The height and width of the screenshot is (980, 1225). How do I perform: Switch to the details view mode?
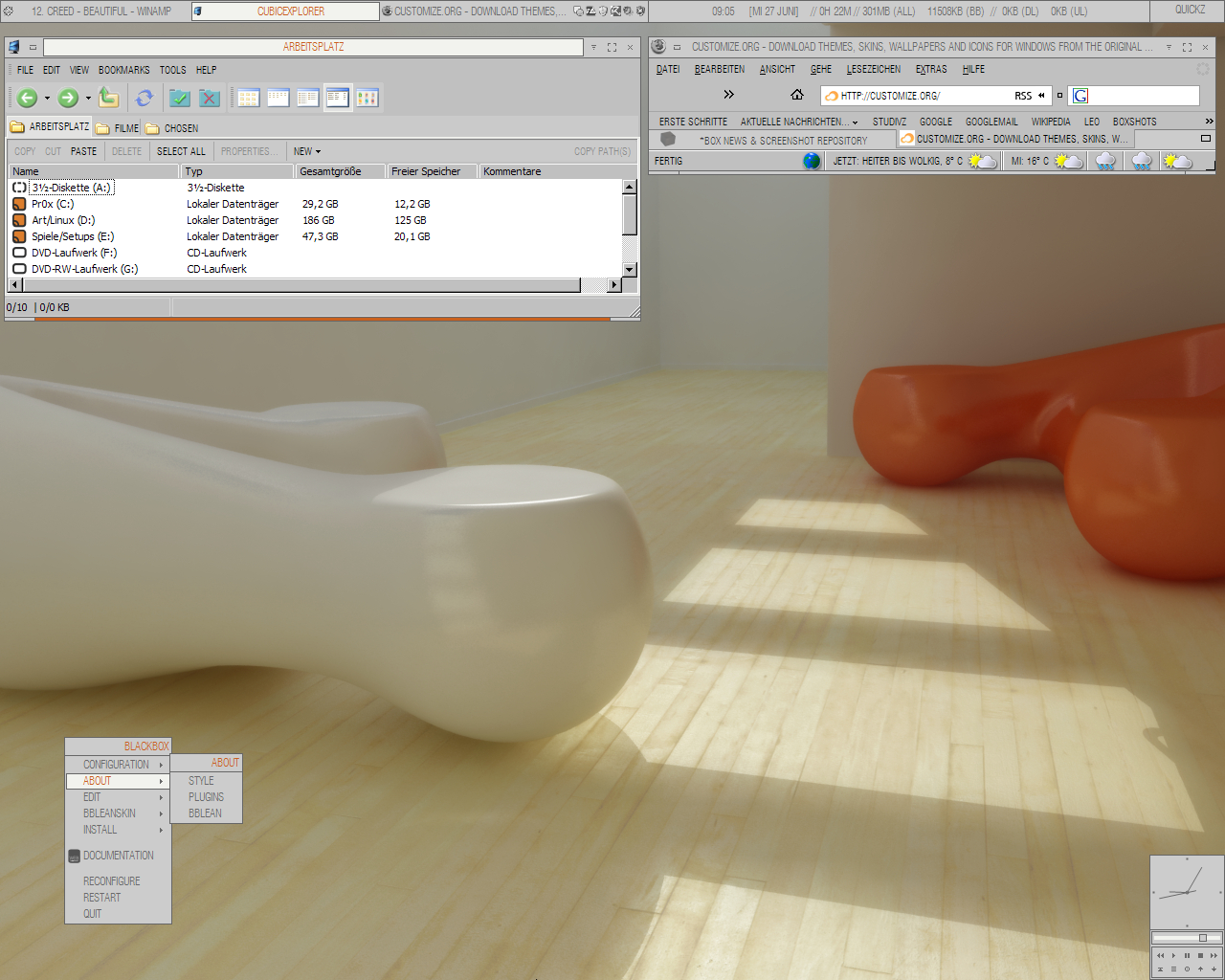338,98
